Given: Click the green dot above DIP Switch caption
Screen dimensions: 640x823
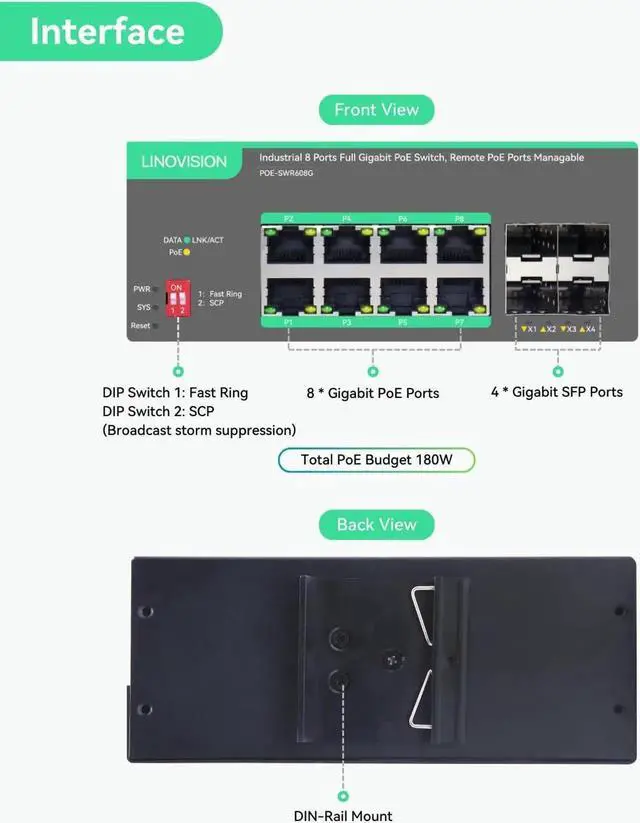Looking at the screenshot, I should [178, 372].
